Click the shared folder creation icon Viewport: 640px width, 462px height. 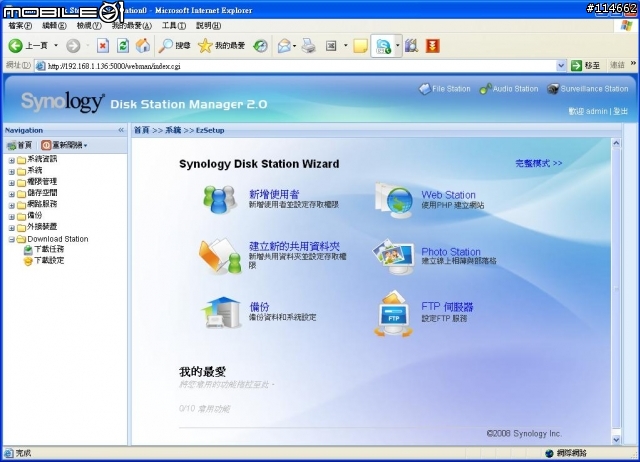(220, 256)
